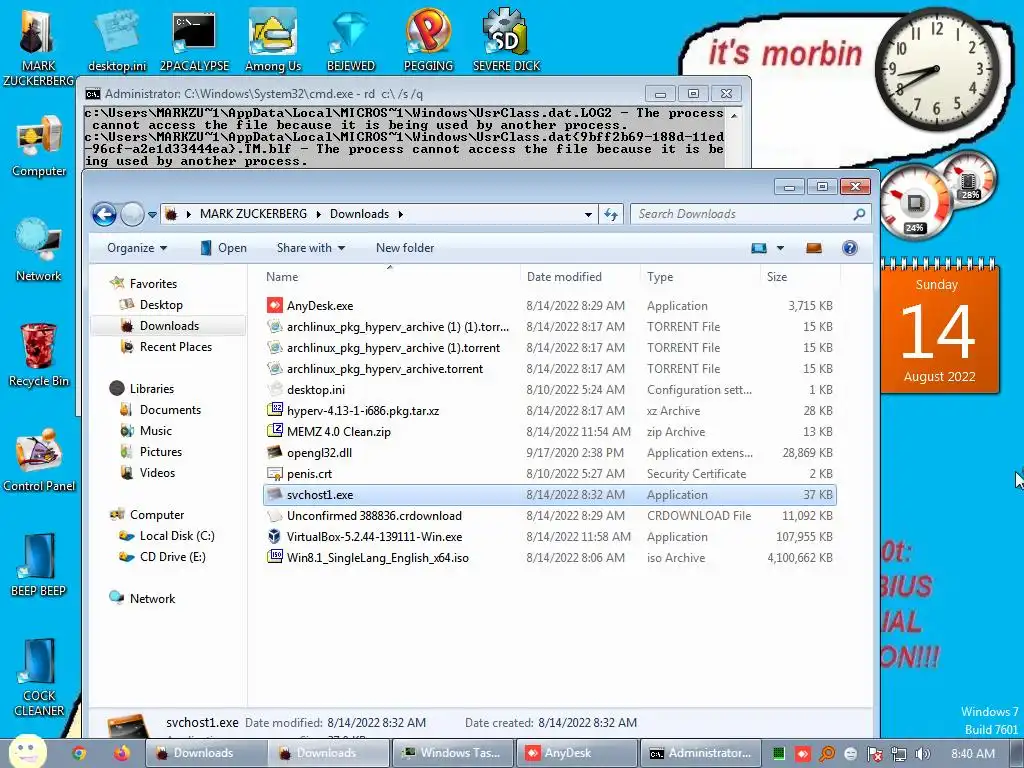1024x768 pixels.
Task: Click the Downloads breadcrumb in address bar
Action: [x=359, y=214]
